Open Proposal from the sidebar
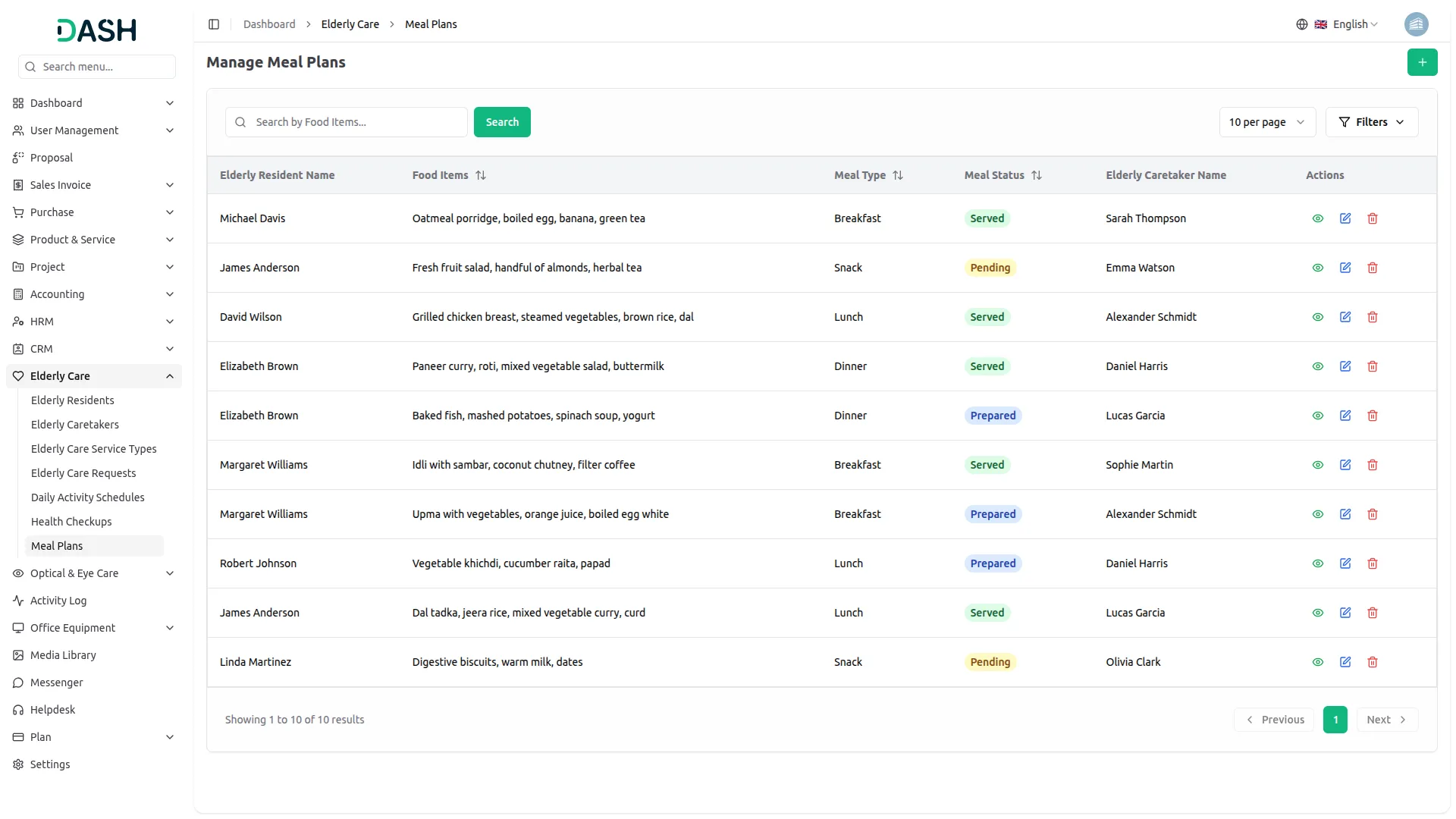This screenshot has width=1456, height=819. click(94, 158)
